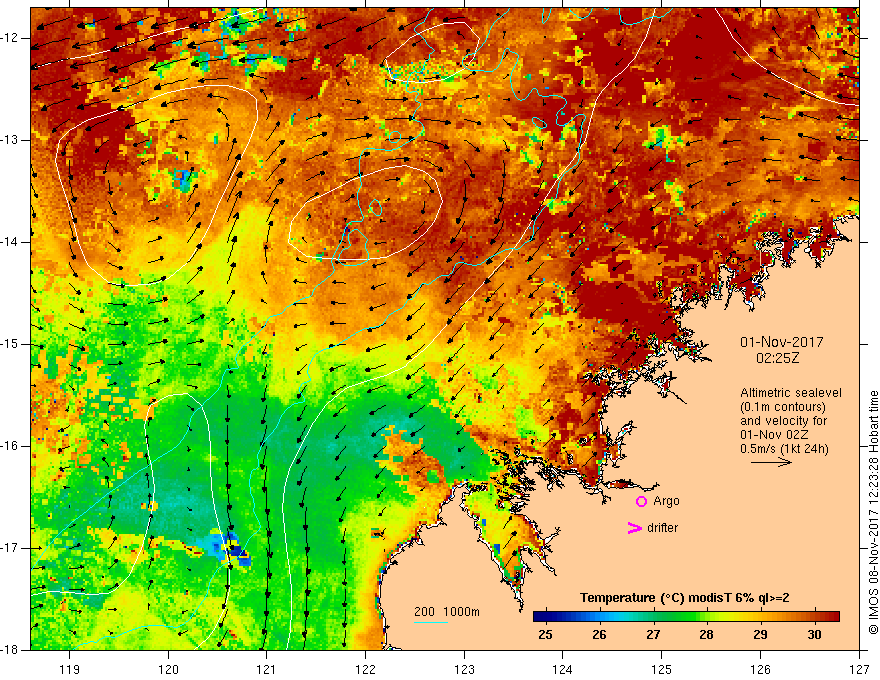880x680 pixels.
Task: Click latitude axis label -15
Action: tap(11, 344)
